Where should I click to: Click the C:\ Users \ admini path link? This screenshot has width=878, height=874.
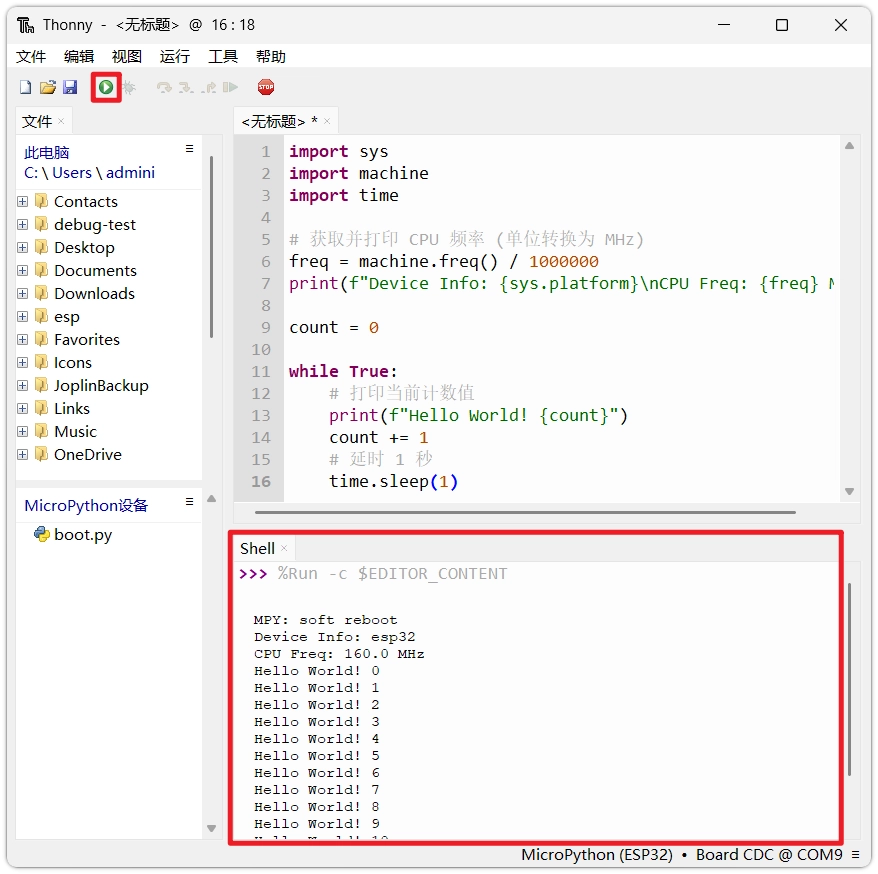[x=89, y=172]
